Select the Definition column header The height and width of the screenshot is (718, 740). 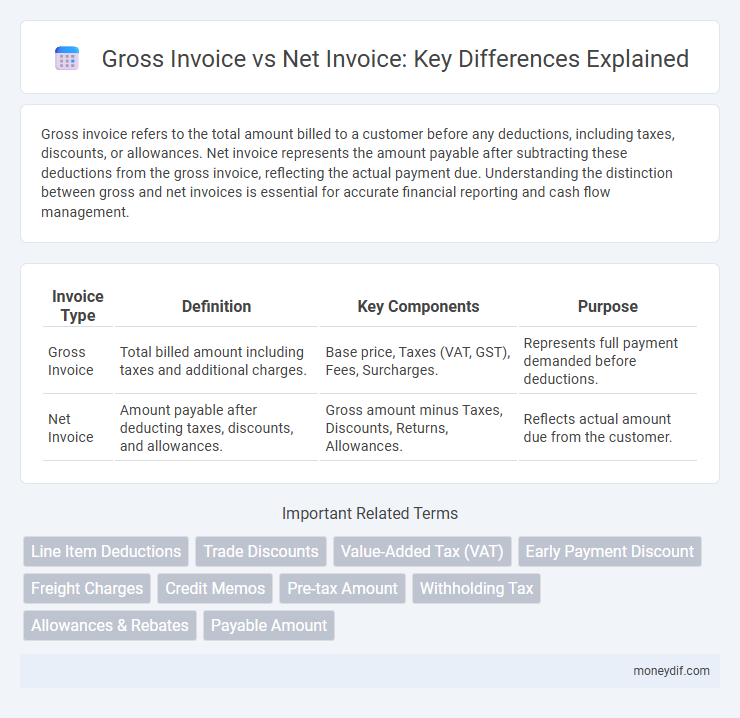click(x=217, y=306)
